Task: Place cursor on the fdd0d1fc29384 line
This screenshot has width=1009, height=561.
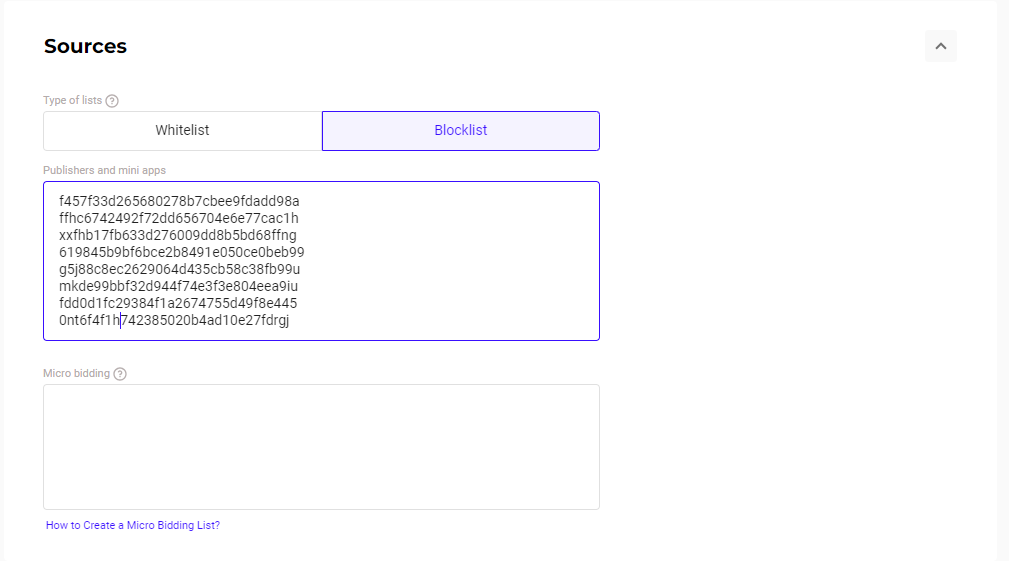Action: pos(178,303)
